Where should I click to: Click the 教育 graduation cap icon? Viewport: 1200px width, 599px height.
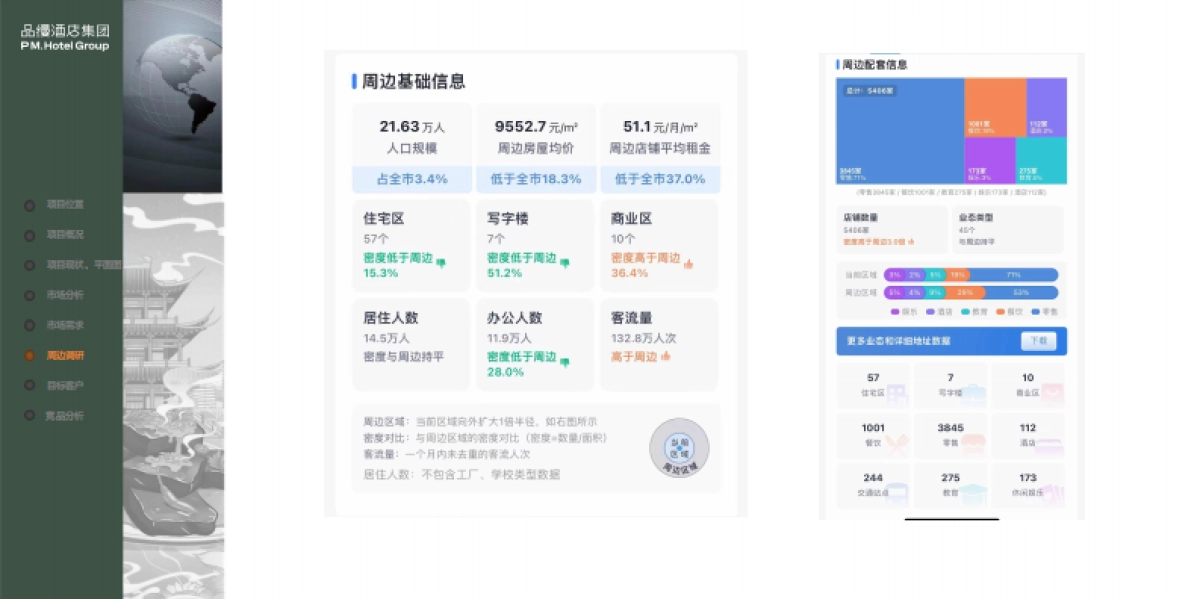point(973,491)
